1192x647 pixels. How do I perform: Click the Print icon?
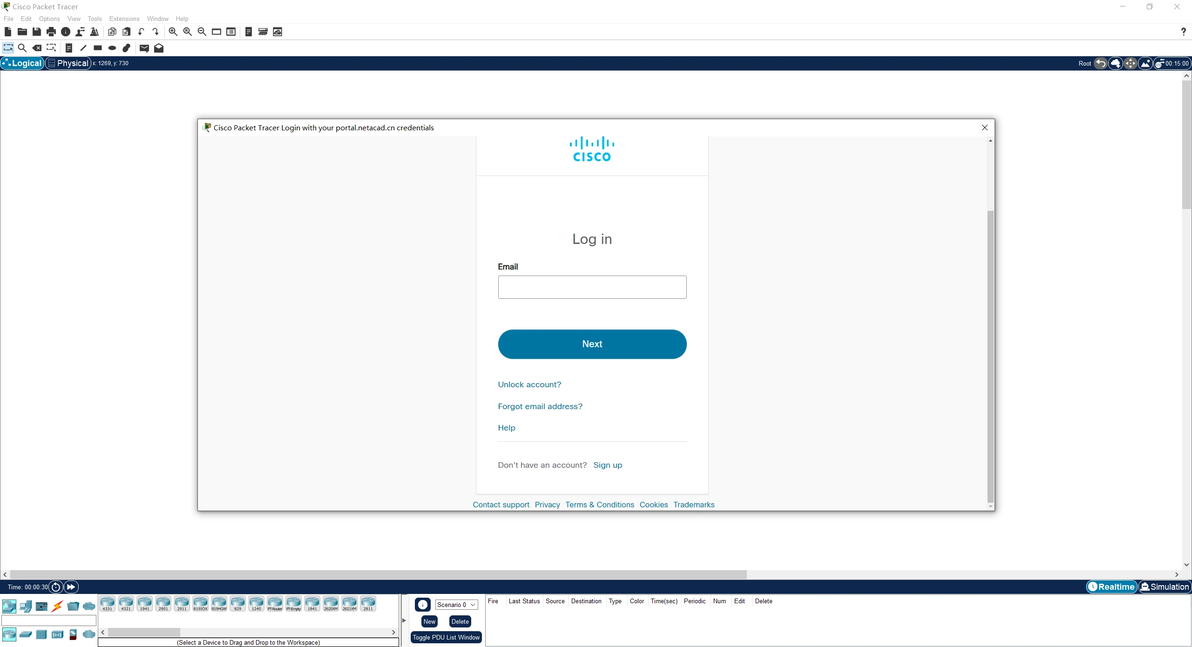tap(51, 32)
